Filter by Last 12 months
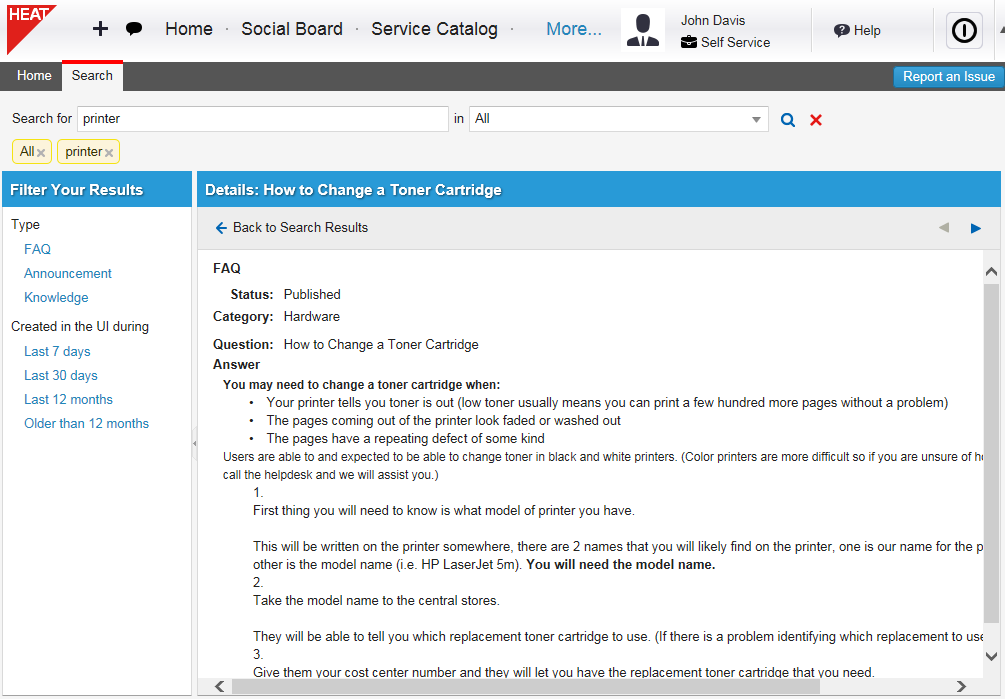The image size is (1005, 699). coord(69,399)
